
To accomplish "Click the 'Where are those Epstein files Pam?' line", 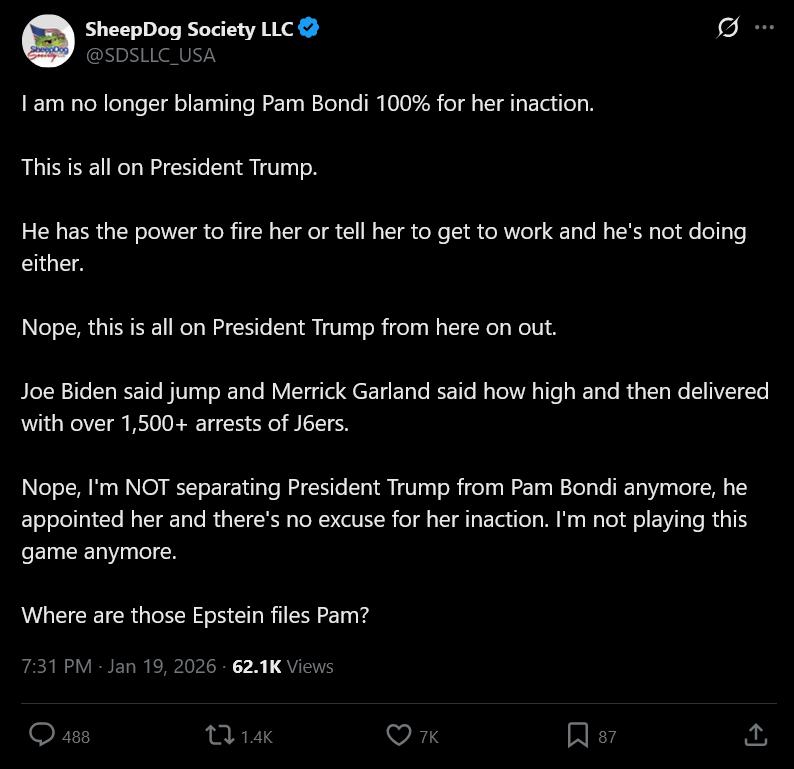I will [x=196, y=615].
